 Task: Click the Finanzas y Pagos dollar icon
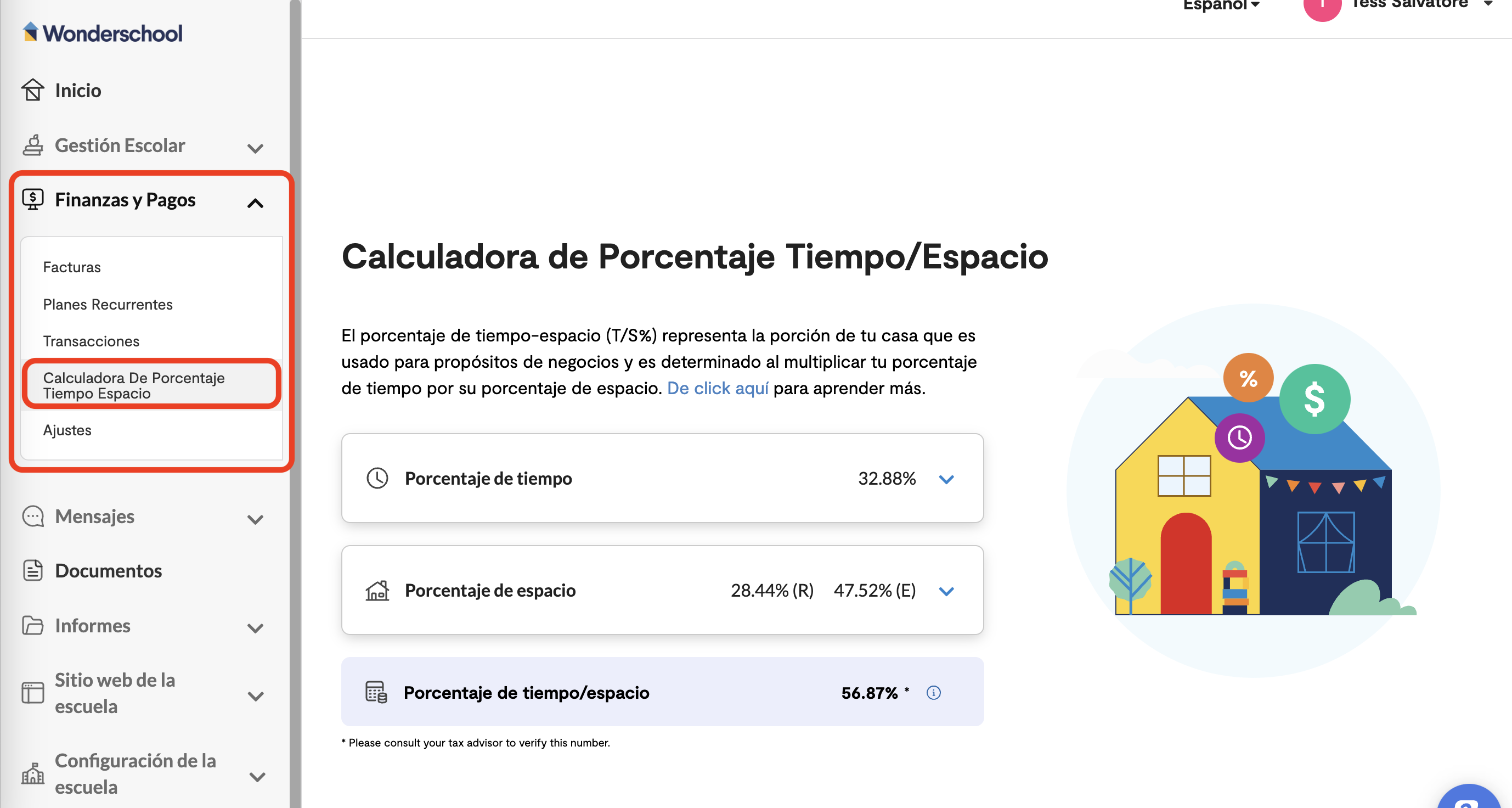[33, 200]
